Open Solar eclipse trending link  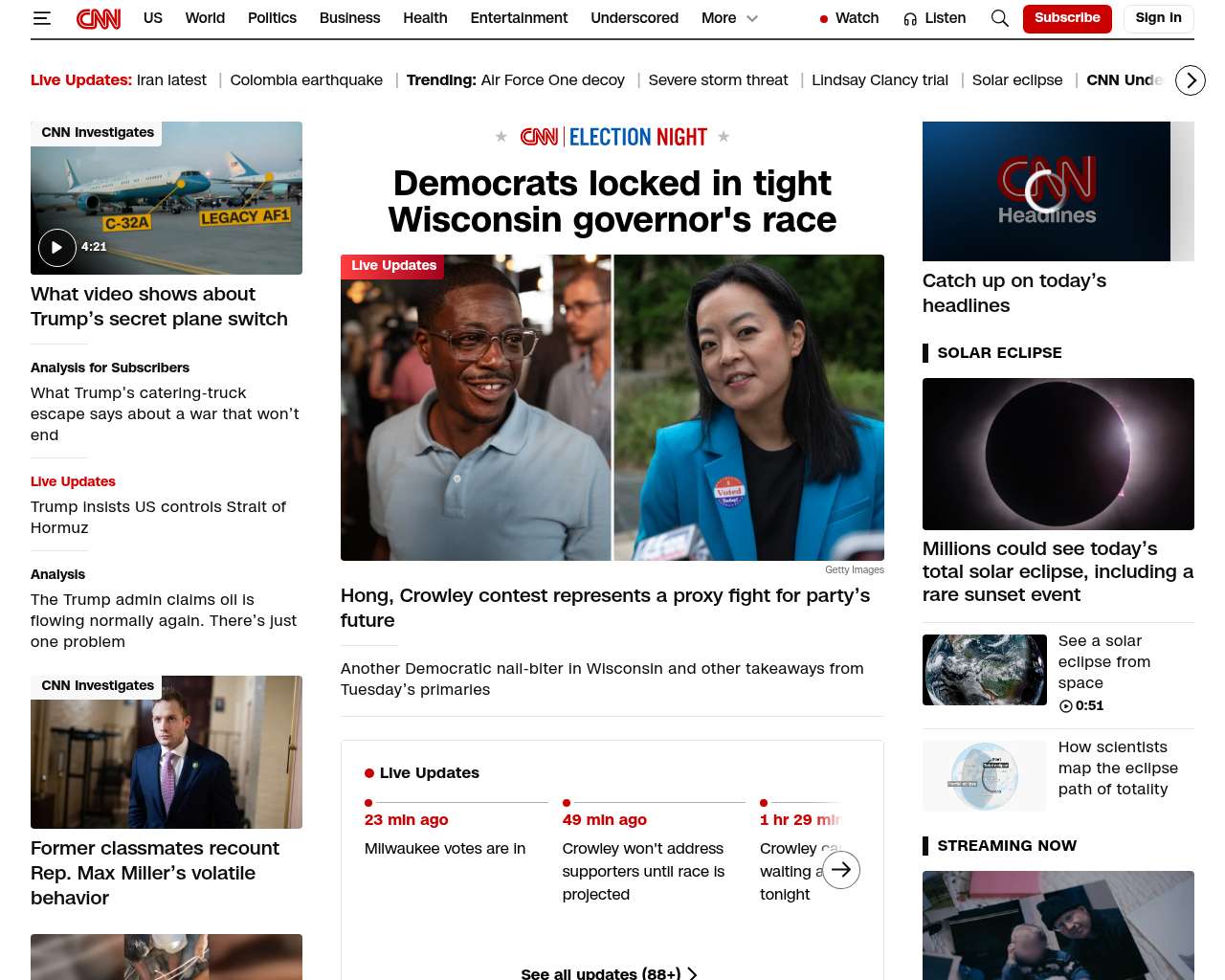tap(1017, 80)
